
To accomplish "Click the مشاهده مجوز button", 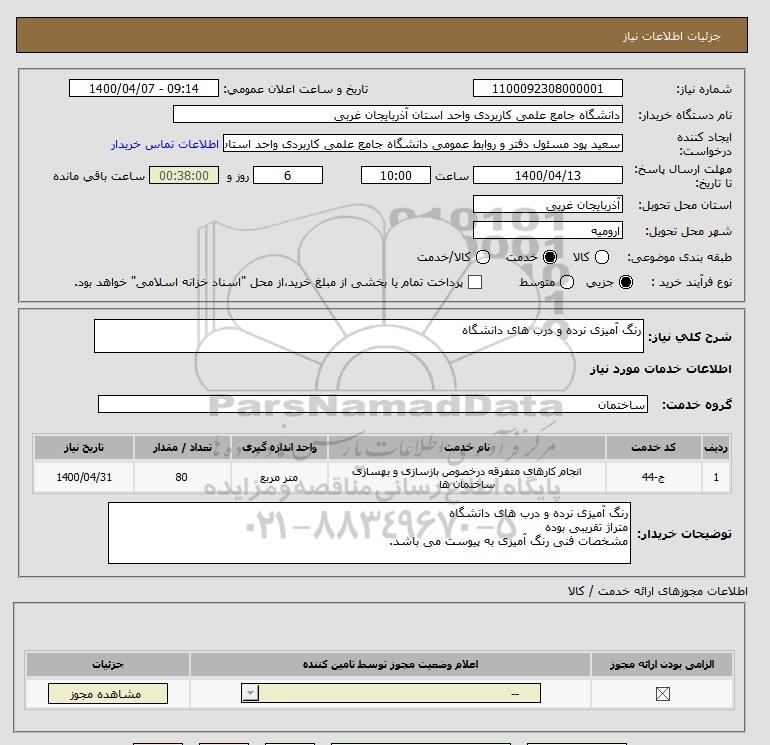I will click(x=108, y=693).
